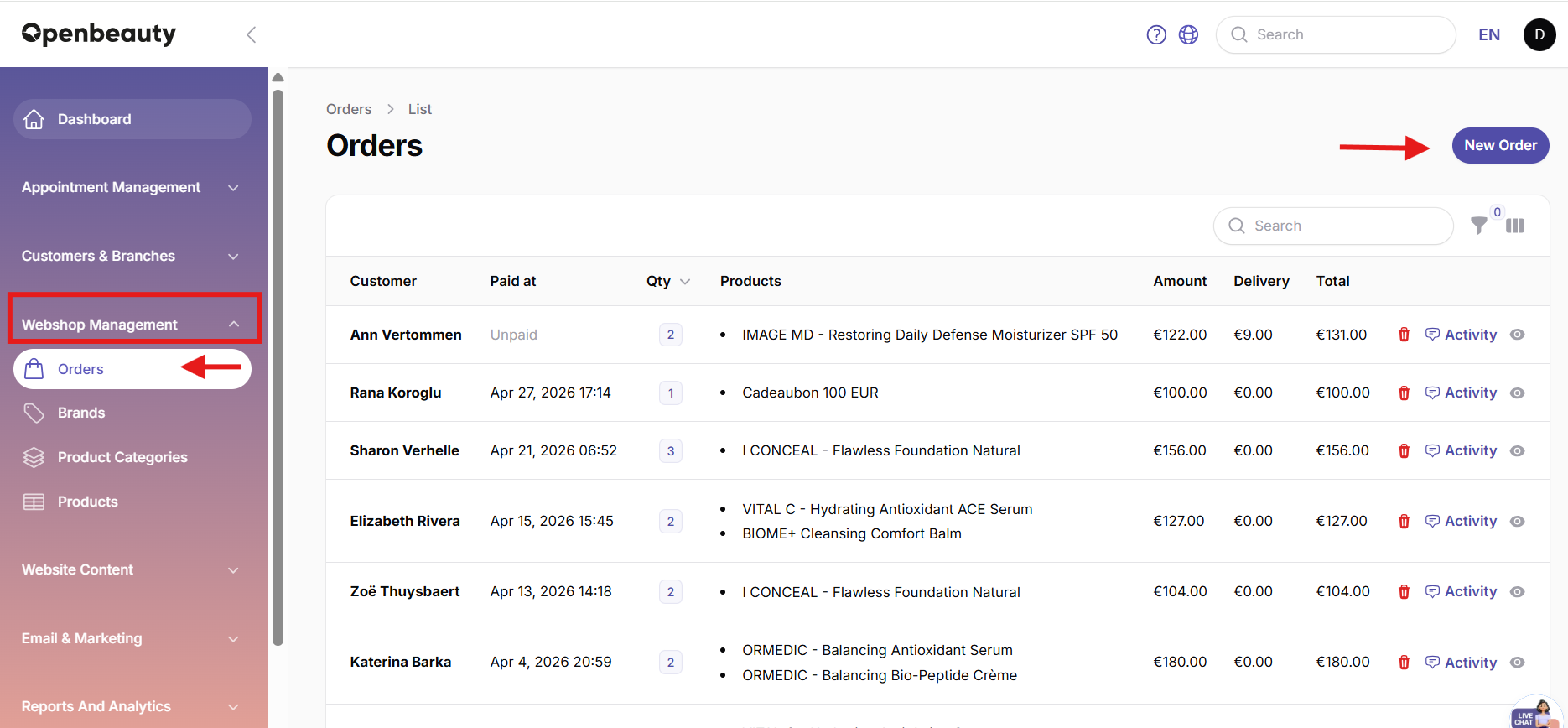The image size is (1568, 728).
Task: Click the Unpaid status text
Action: point(514,335)
